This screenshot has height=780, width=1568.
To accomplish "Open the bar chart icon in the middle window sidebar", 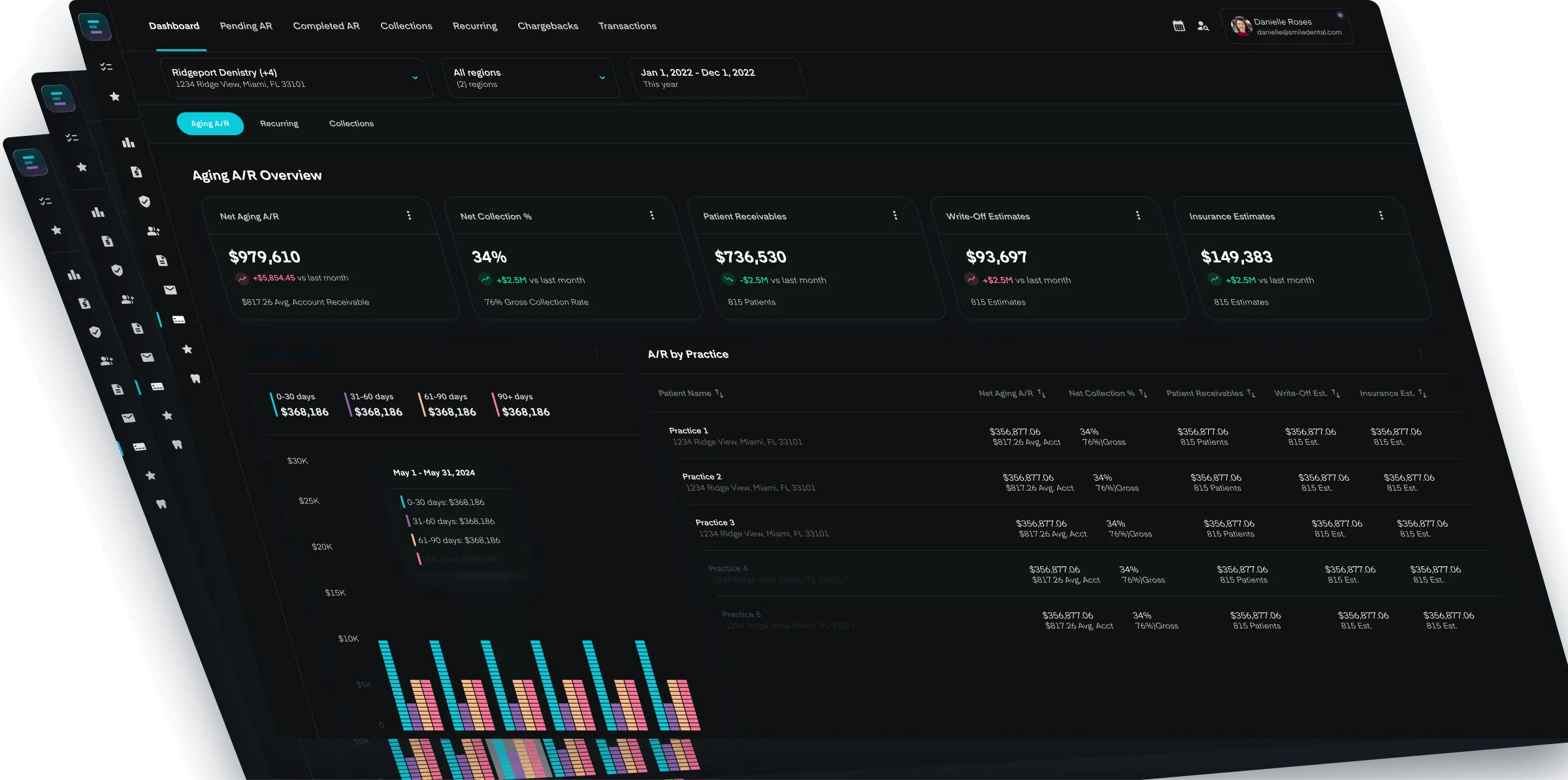I will [x=98, y=212].
